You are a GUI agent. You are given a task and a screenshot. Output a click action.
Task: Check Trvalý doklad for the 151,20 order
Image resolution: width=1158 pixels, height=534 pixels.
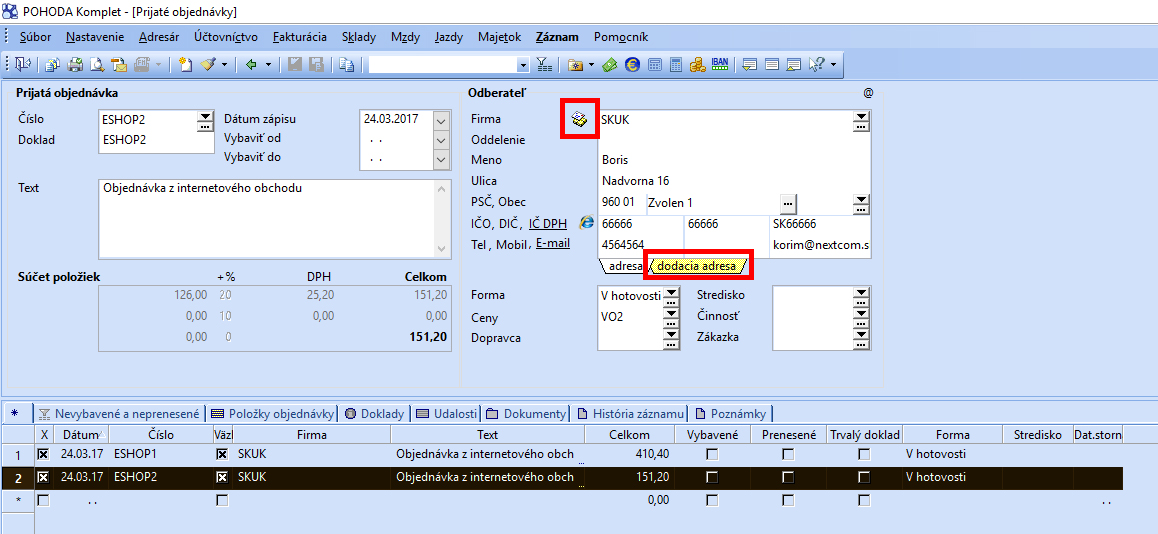863,477
